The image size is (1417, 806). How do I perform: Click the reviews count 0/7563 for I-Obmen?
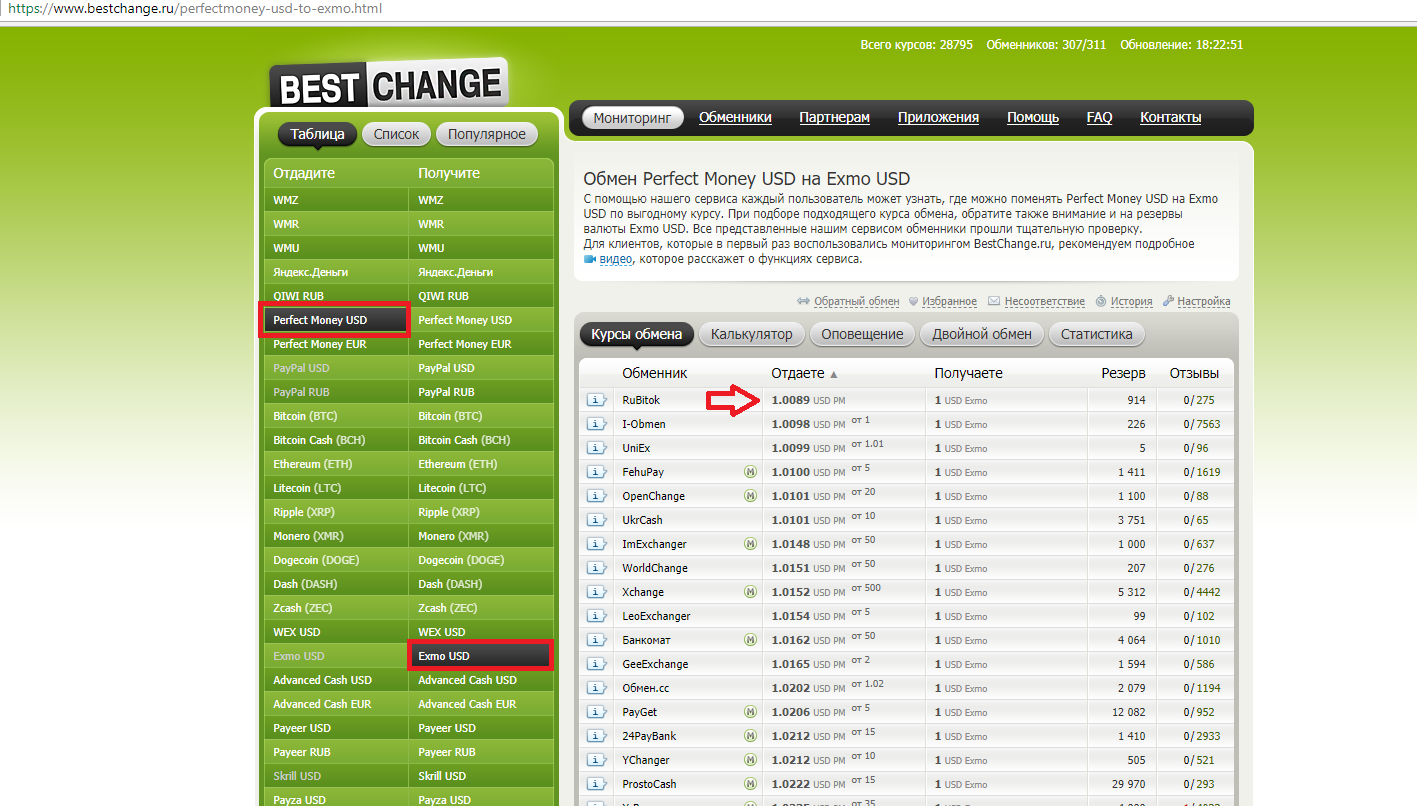click(x=1201, y=424)
